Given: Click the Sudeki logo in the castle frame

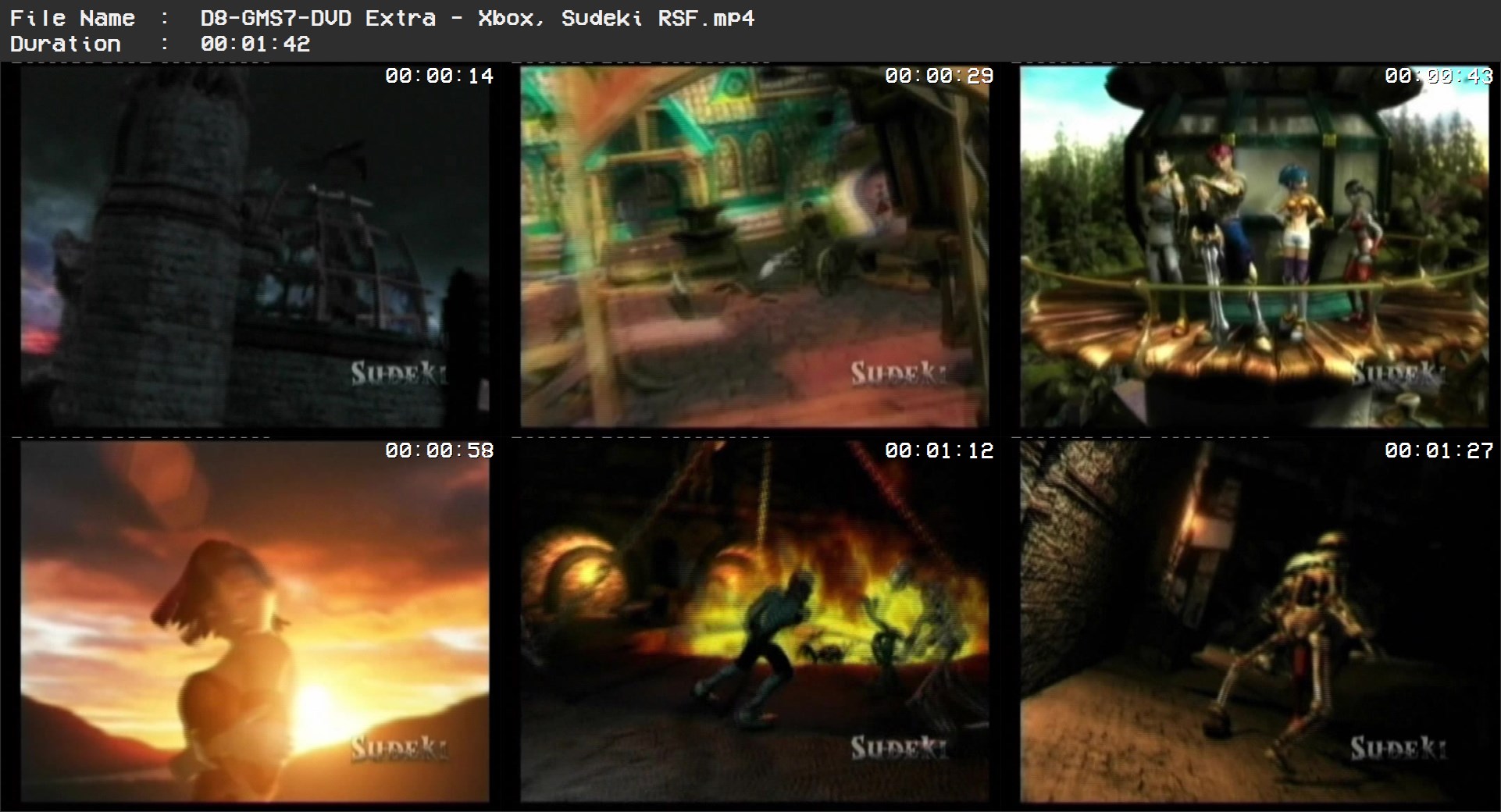Looking at the screenshot, I should [399, 374].
